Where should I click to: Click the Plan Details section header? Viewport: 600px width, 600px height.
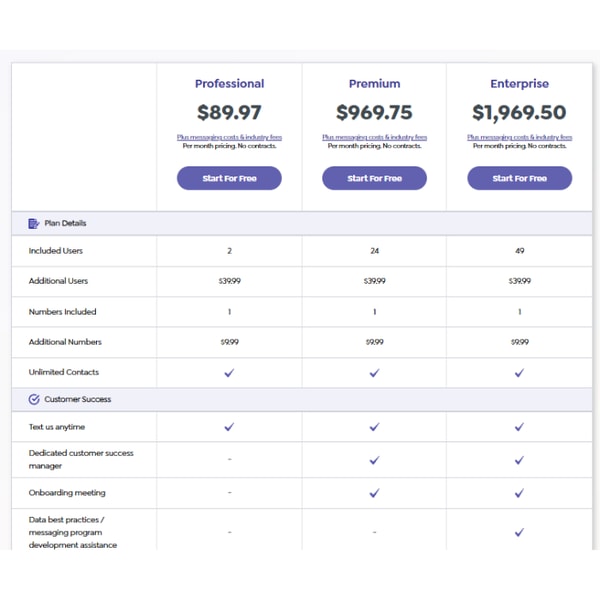(302, 223)
